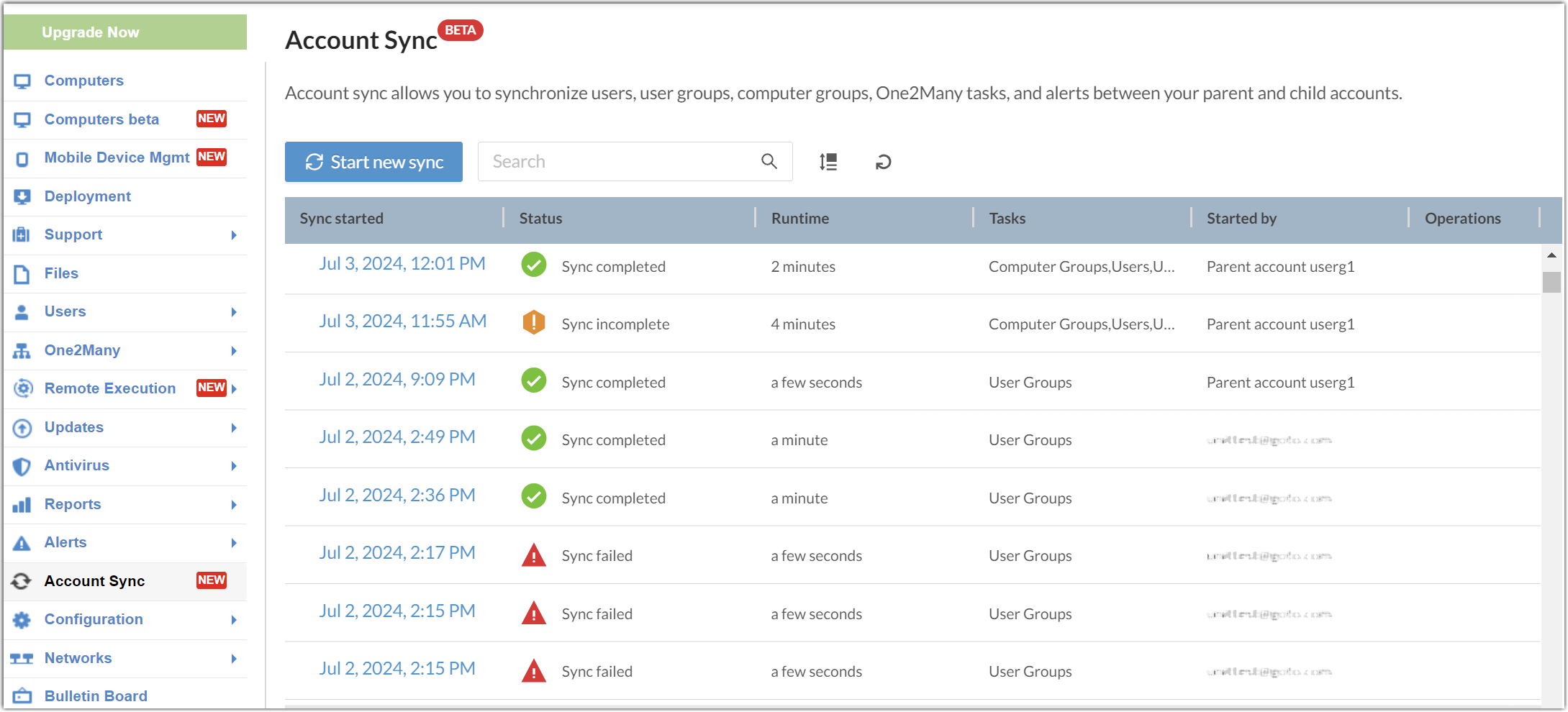Select the Account Sync sidebar item
This screenshot has height=712, width=1568.
[x=95, y=580]
